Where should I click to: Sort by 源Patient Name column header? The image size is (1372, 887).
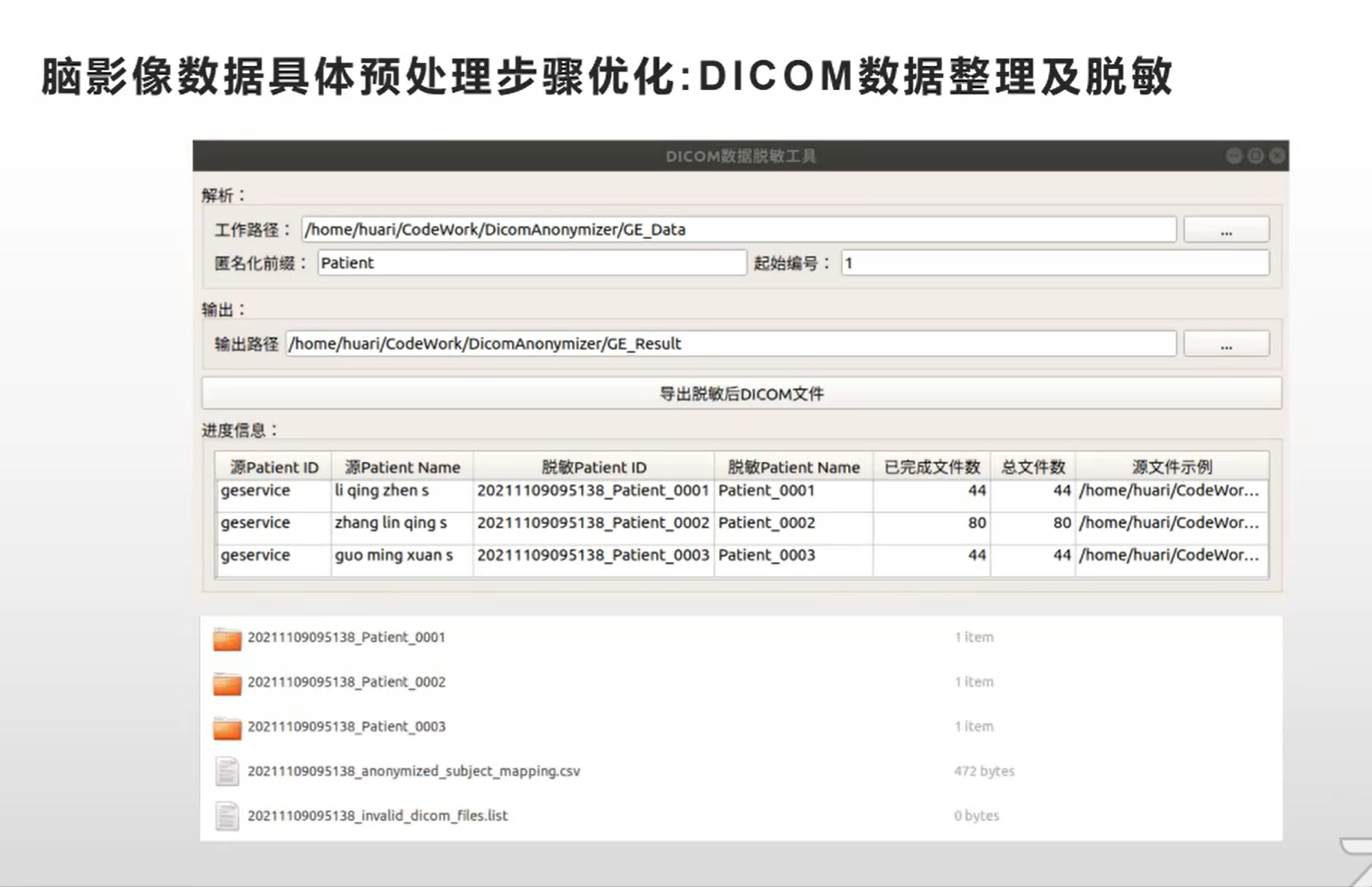click(402, 467)
